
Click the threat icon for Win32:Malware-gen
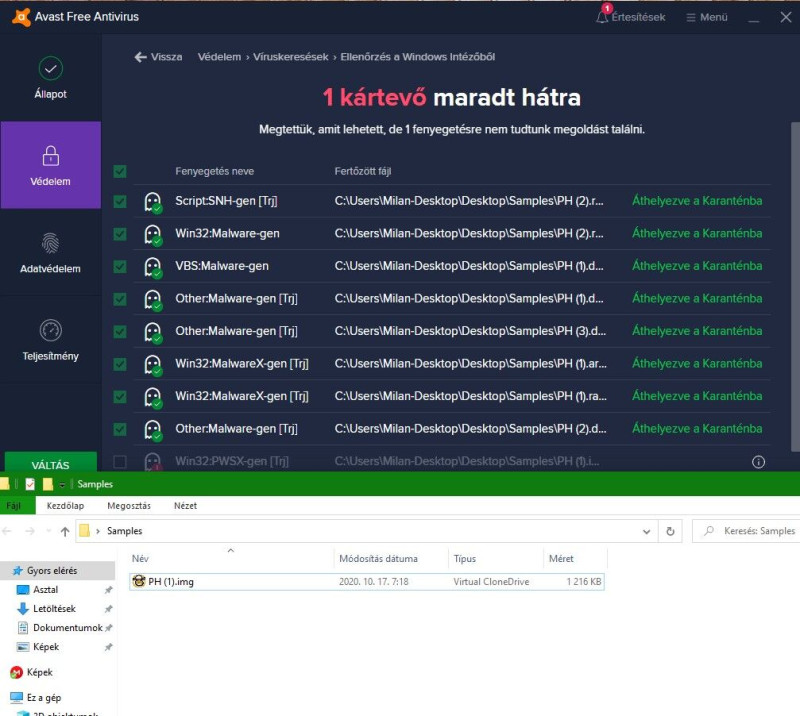[153, 235]
